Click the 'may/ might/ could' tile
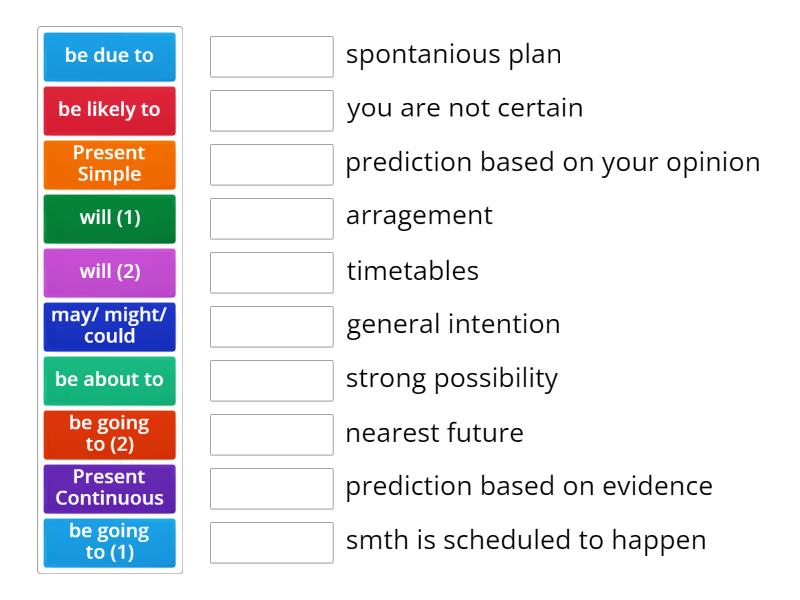Image resolution: width=800 pixels, height=600 pixels. pos(109,326)
